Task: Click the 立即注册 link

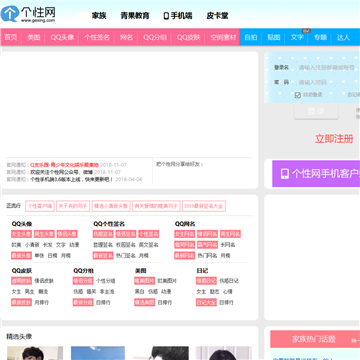Action: 334,139
